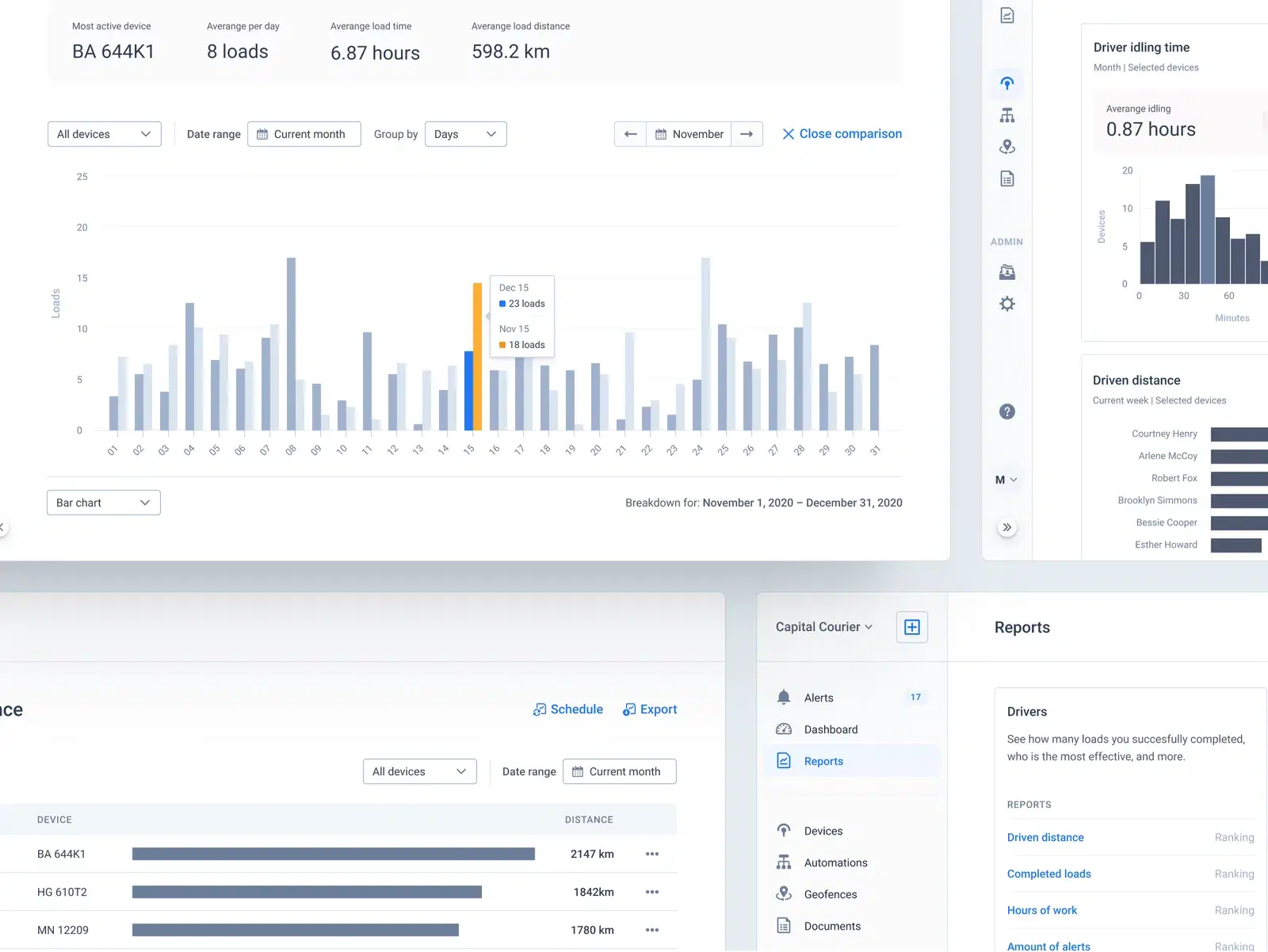Image resolution: width=1268 pixels, height=952 pixels.
Task: Click Esther Howard driver name
Action: pos(1166,545)
